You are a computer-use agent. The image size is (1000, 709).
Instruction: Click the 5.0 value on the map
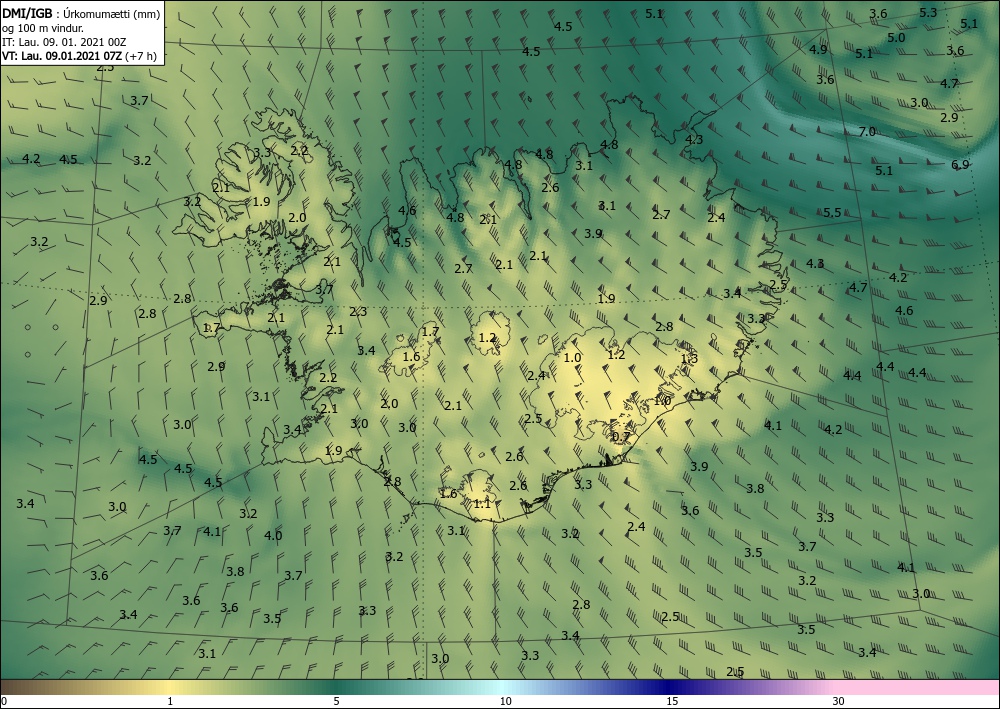[895, 38]
